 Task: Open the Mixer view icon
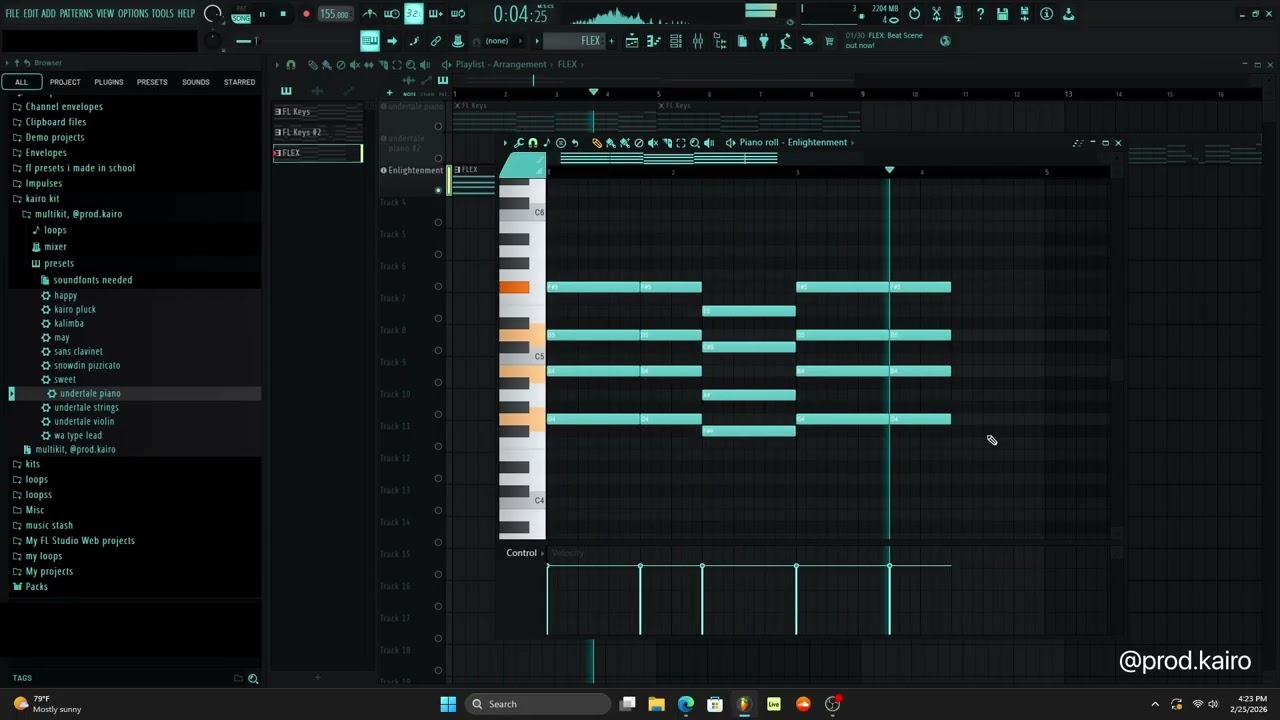click(698, 41)
